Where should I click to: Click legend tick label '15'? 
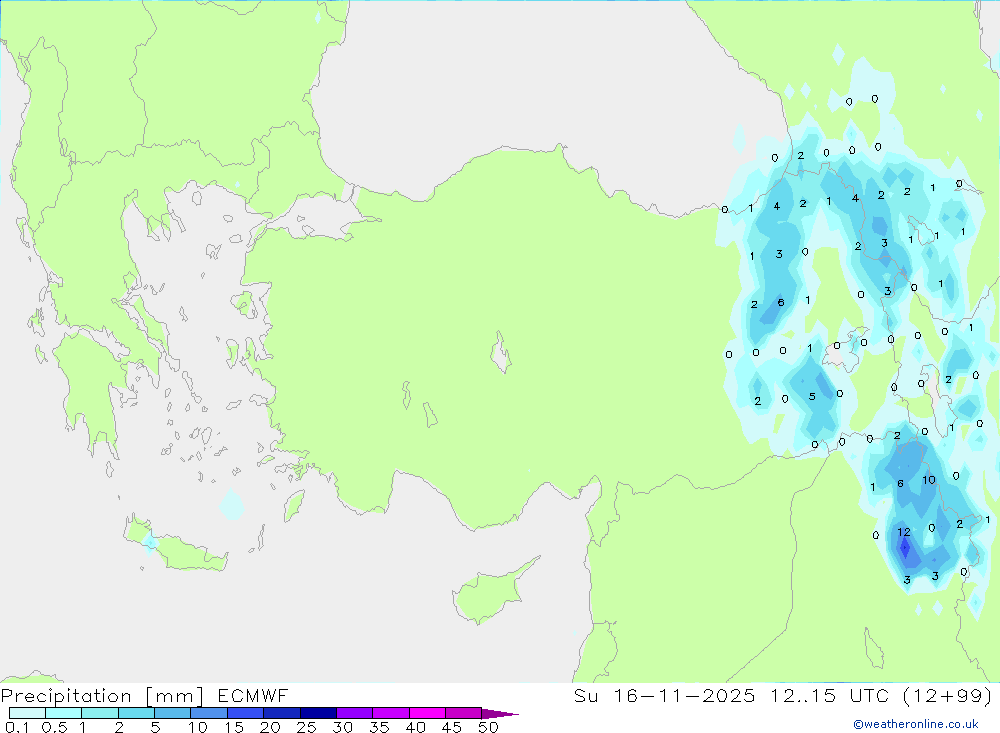point(234,727)
